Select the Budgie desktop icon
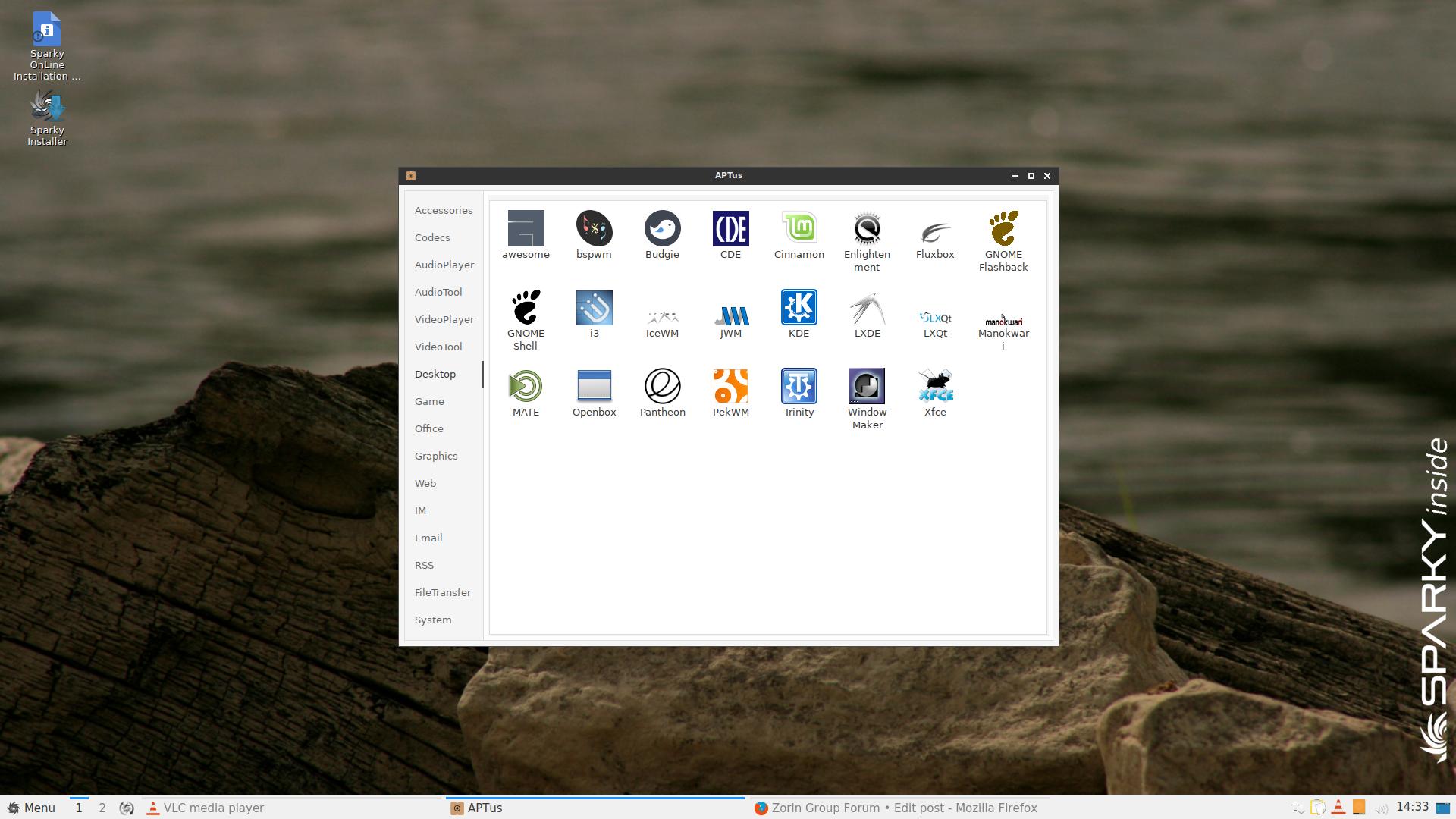This screenshot has height=819, width=1456. pyautogui.click(x=662, y=229)
